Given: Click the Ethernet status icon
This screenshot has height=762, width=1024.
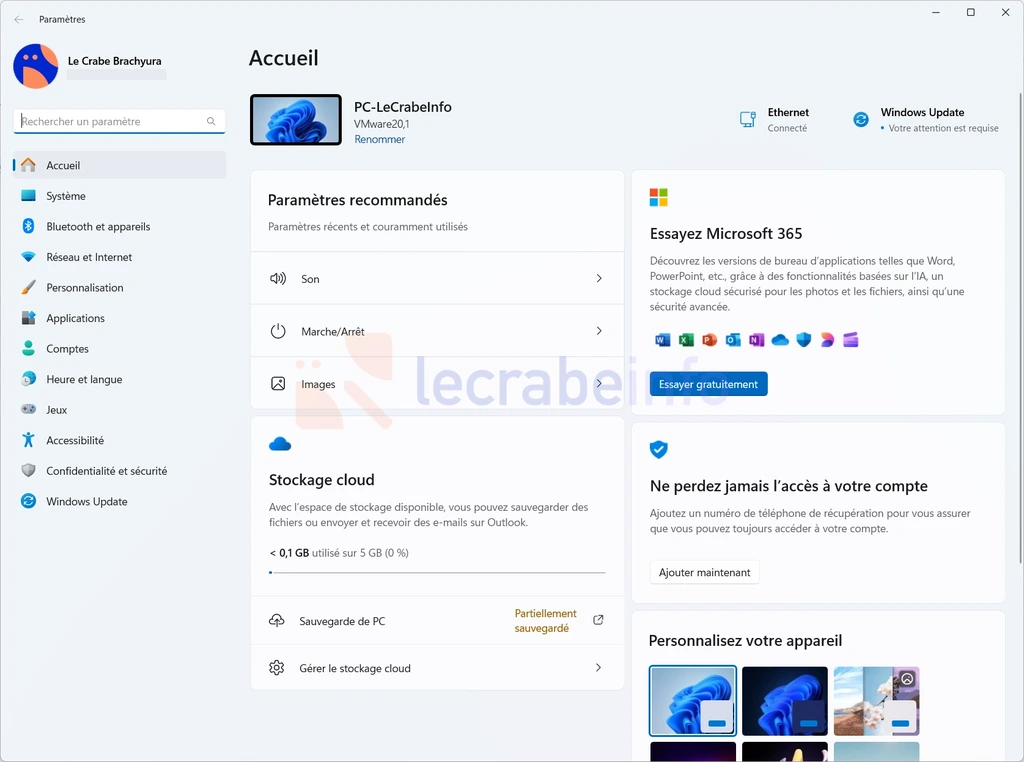Looking at the screenshot, I should tap(746, 118).
